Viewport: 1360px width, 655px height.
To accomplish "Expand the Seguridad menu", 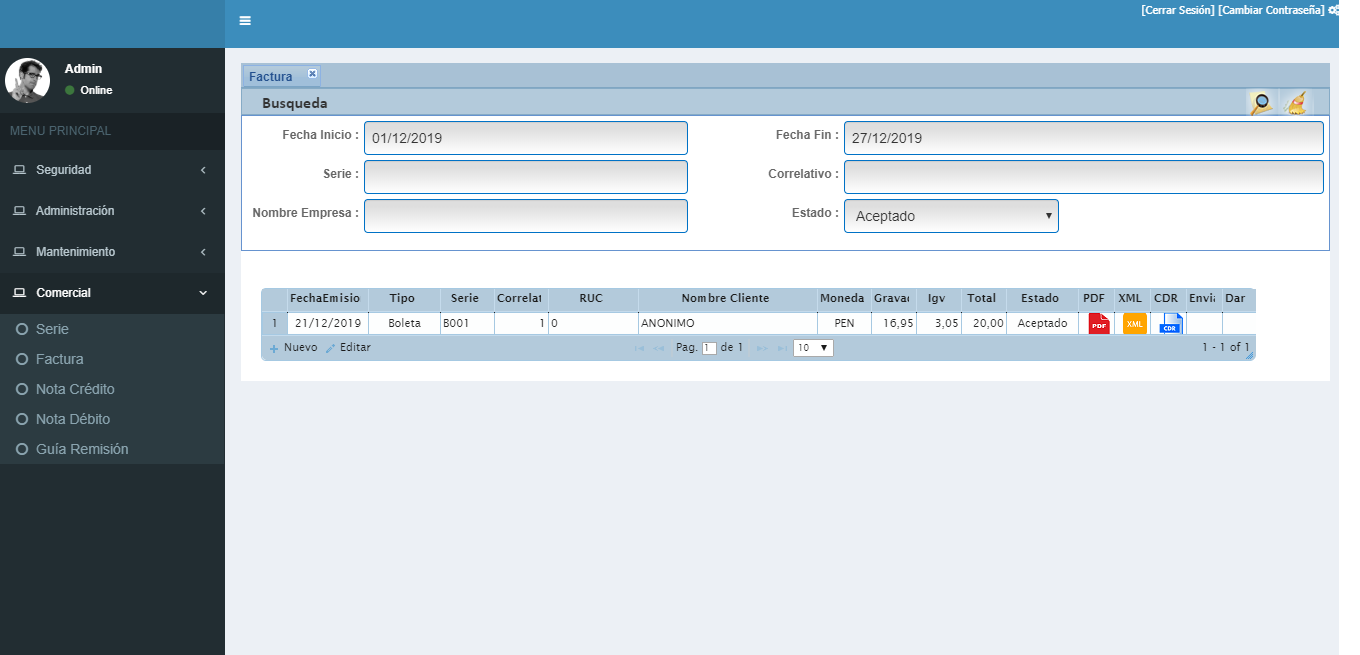I will [112, 170].
